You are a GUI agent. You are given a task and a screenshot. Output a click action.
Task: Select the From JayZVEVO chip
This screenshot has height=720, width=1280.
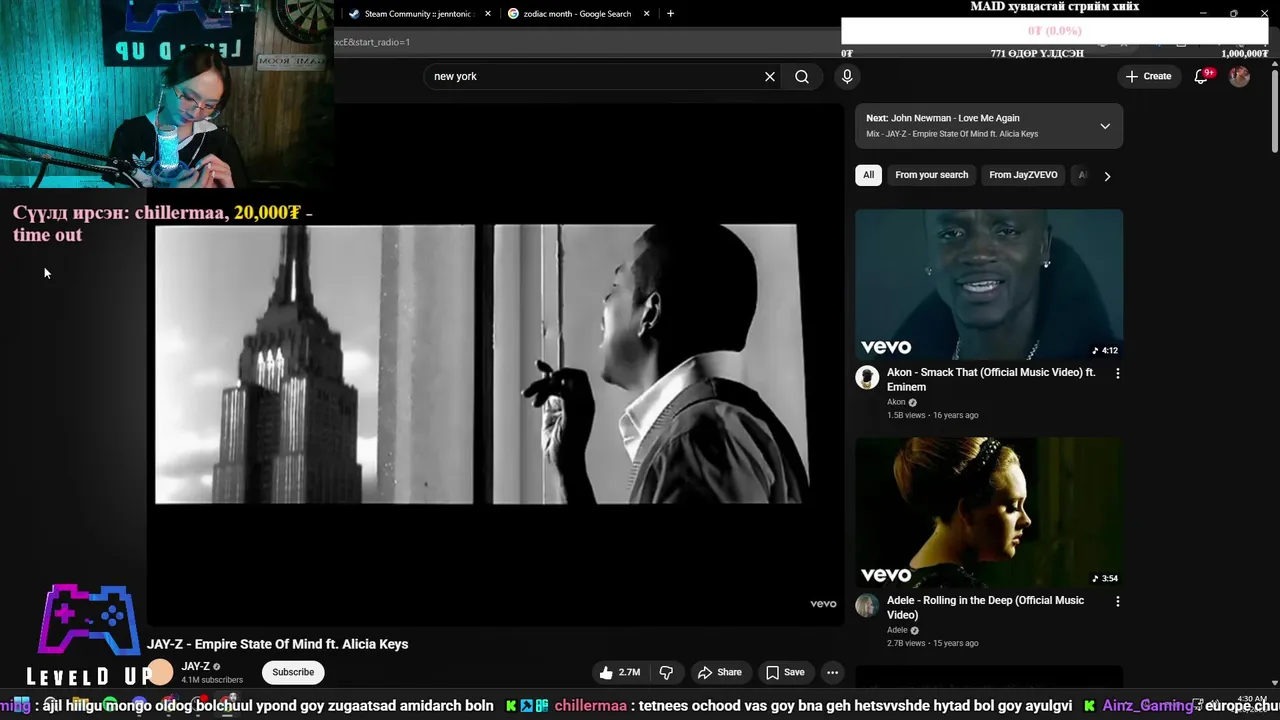coord(1023,175)
